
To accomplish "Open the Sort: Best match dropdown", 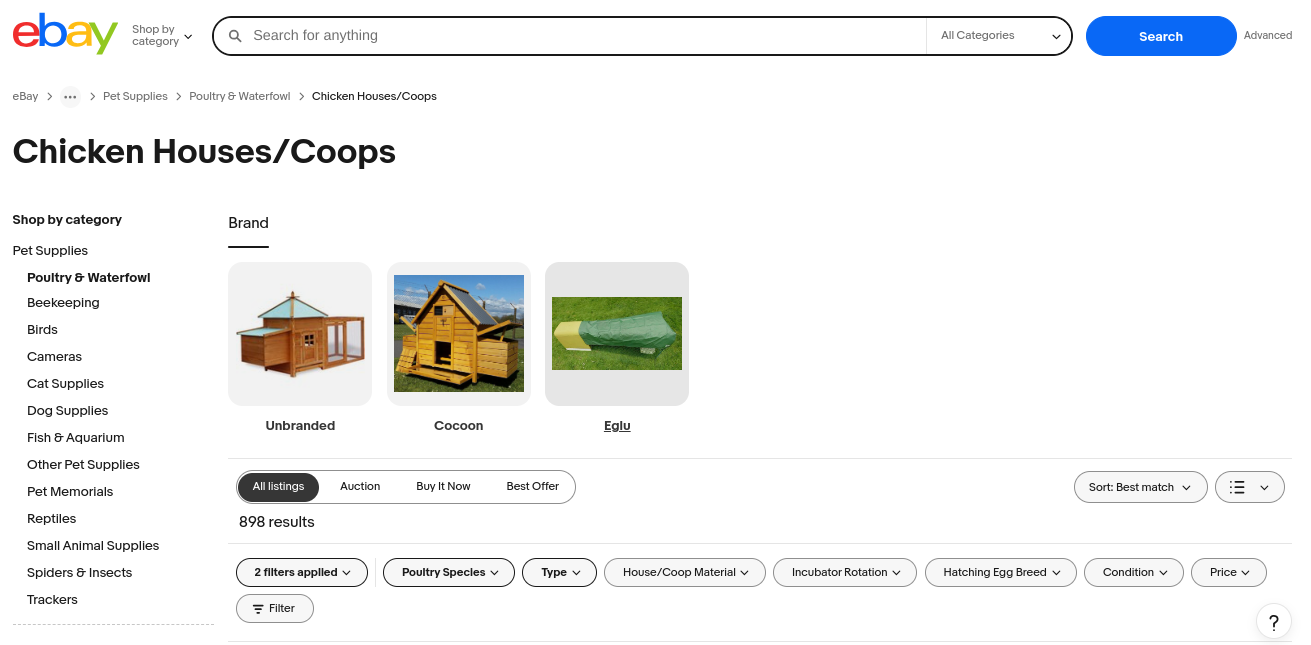I will [x=1139, y=487].
